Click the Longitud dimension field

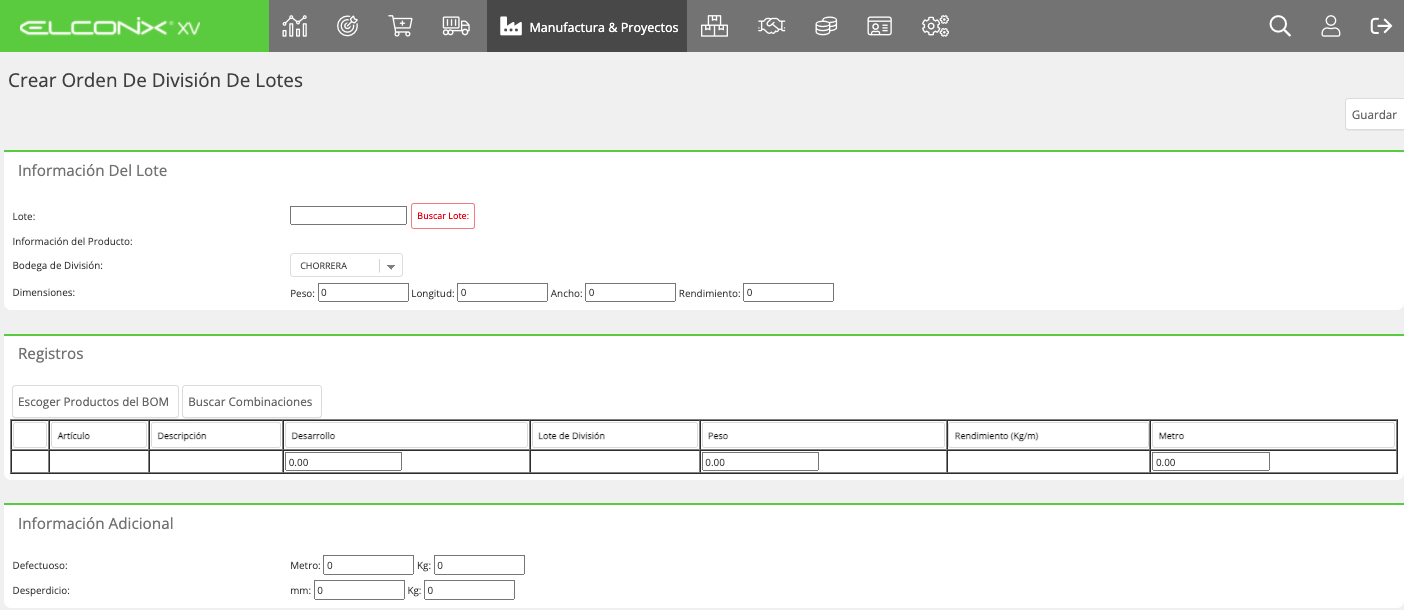pyautogui.click(x=502, y=293)
